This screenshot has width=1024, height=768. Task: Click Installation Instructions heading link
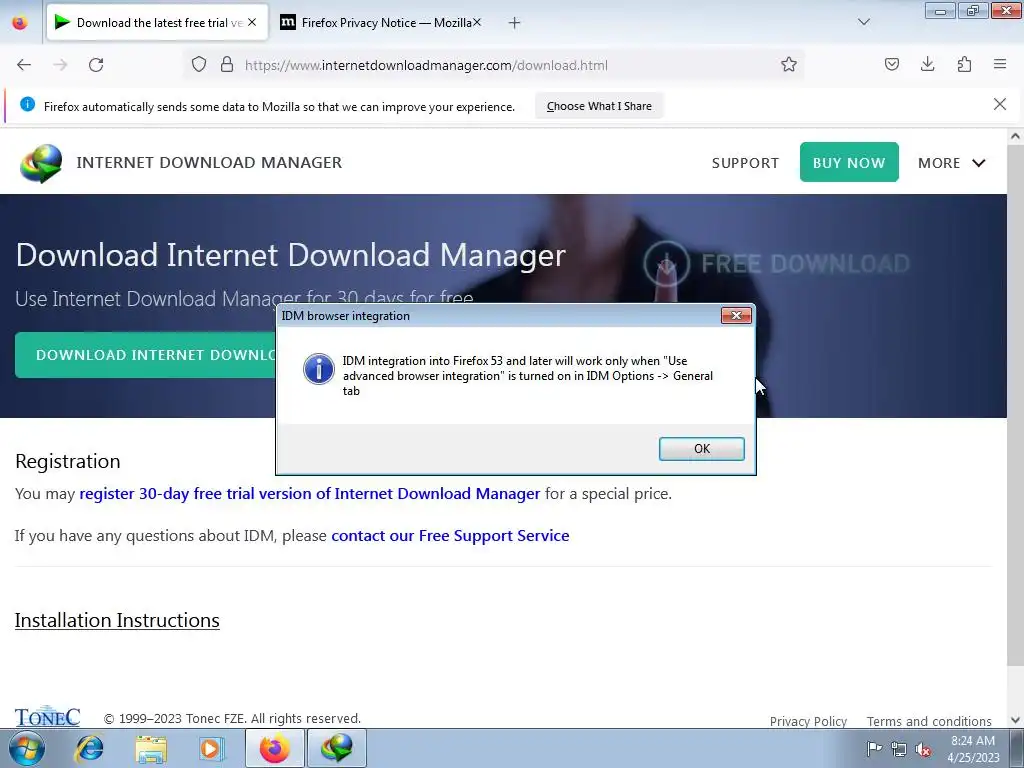117,620
